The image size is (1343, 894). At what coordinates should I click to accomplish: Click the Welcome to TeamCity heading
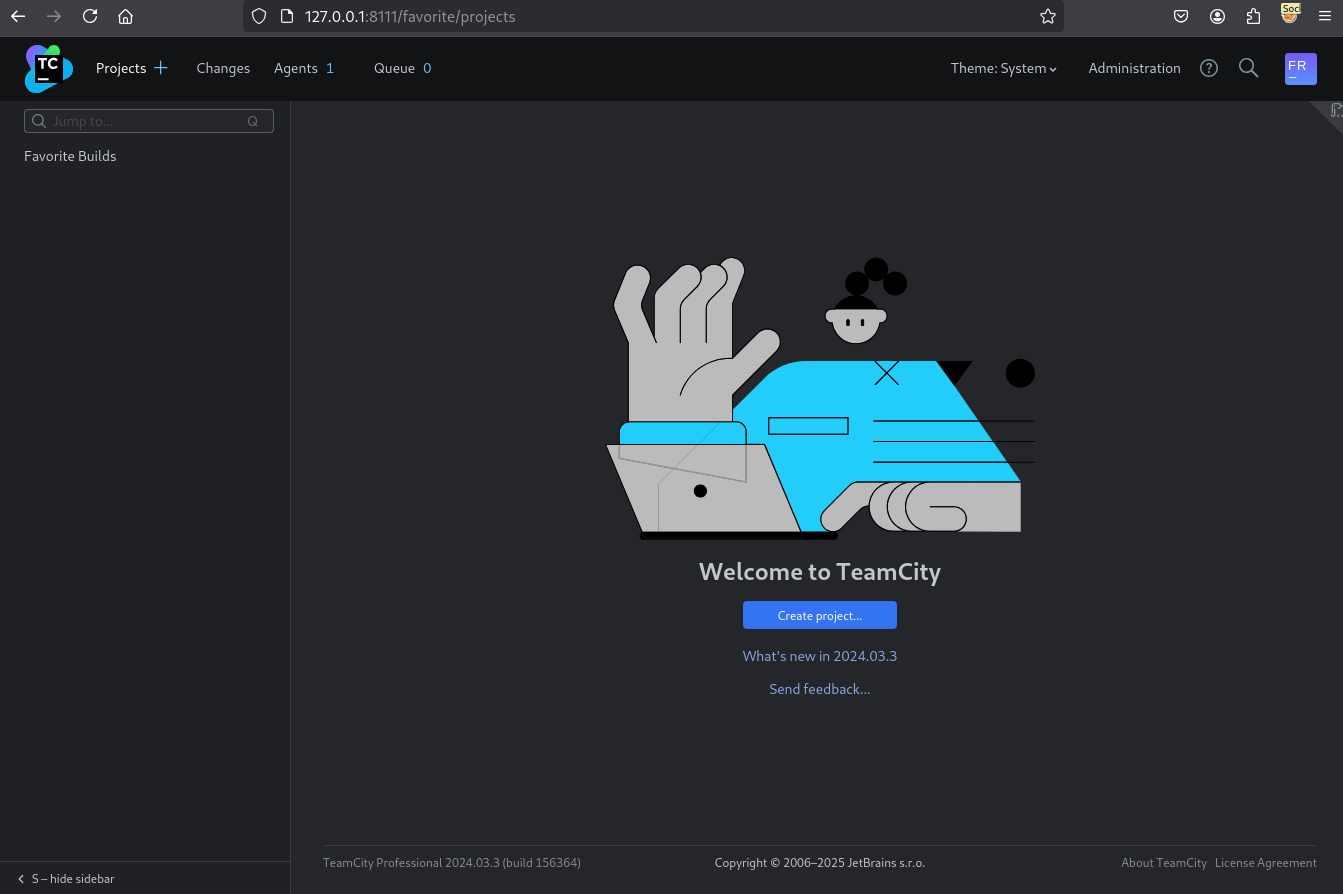820,571
